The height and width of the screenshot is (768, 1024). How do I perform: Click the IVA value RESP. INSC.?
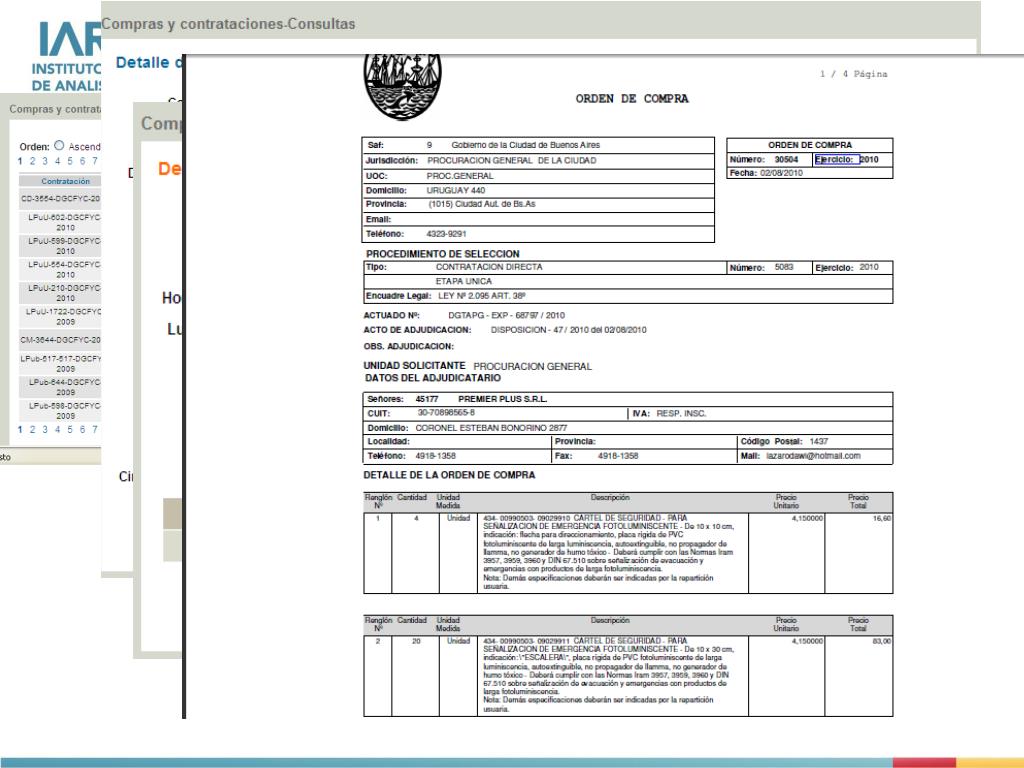(x=681, y=413)
